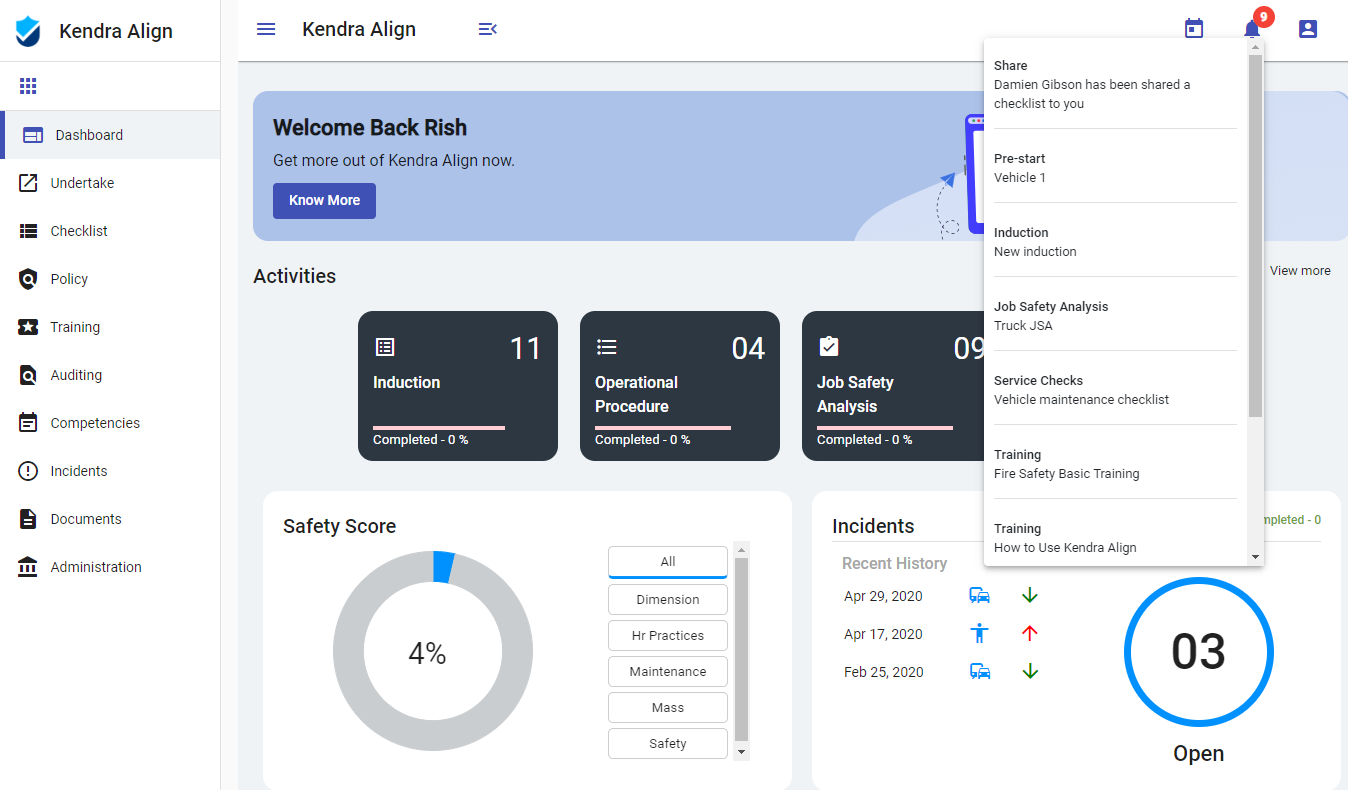
Task: Click the Dashboard icon in sidebar
Action: click(x=33, y=135)
